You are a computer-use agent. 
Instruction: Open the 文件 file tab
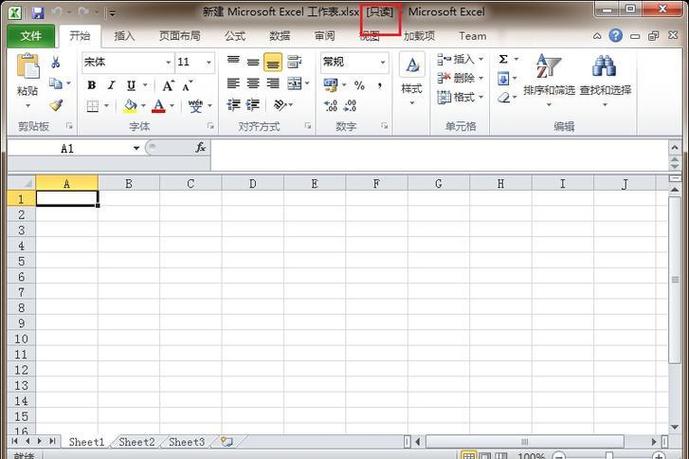tap(31, 36)
